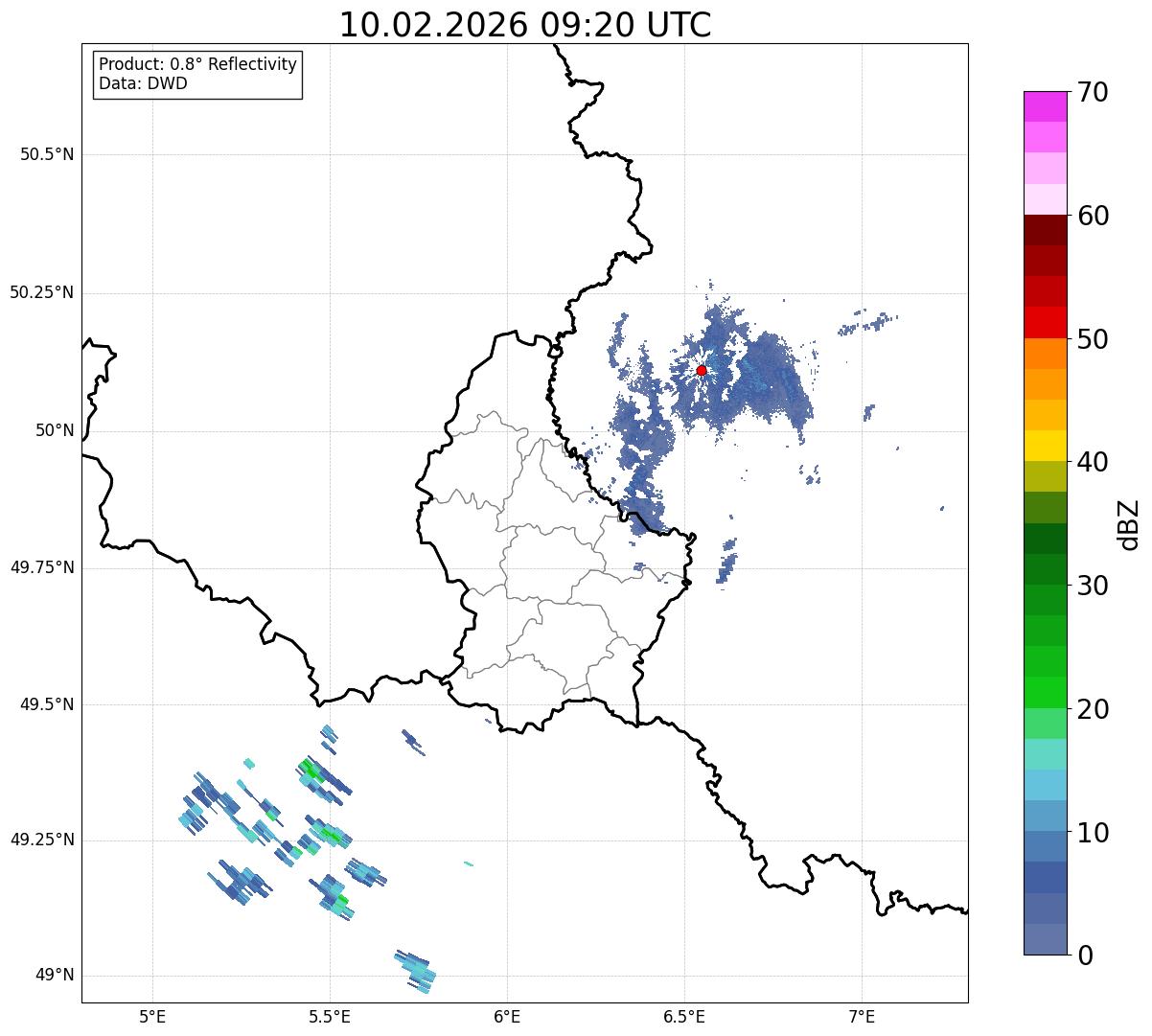Click the '49.5°N' latitude label
The image size is (1152, 1036).
point(47,704)
